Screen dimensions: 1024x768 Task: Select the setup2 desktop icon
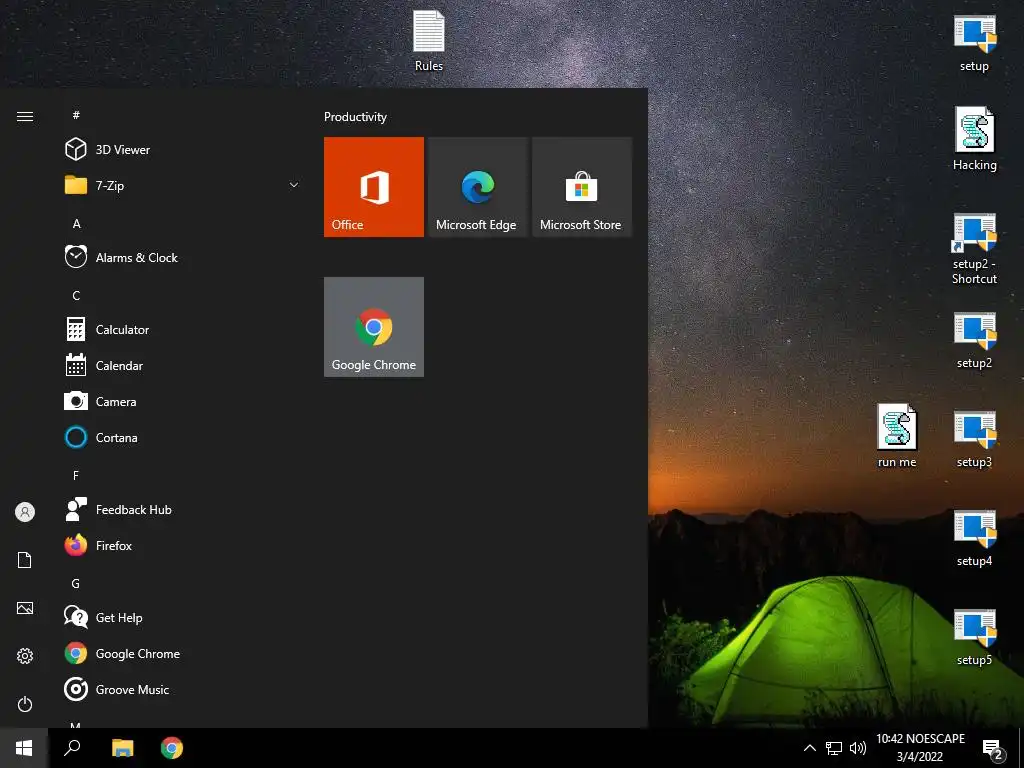click(974, 340)
